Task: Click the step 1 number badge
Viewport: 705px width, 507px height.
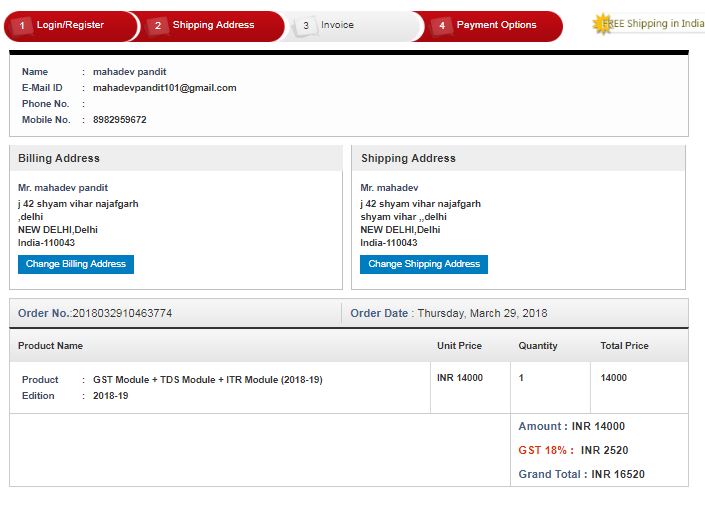Action: 22,26
